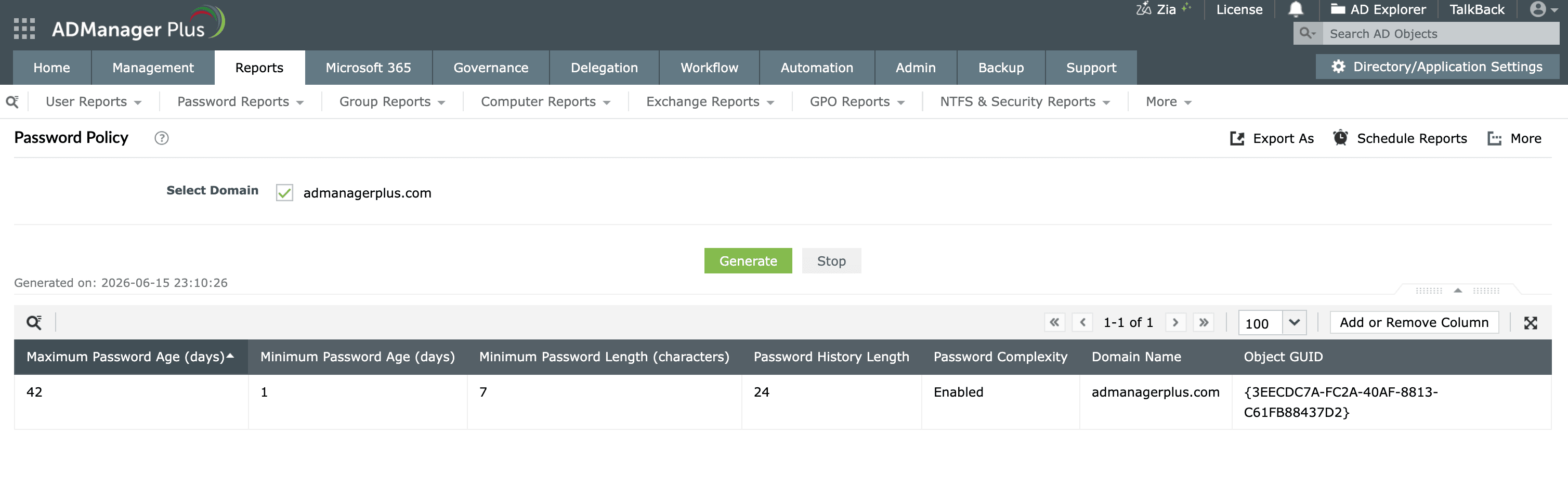Open the Support tab
The image size is (1568, 498).
click(1091, 68)
